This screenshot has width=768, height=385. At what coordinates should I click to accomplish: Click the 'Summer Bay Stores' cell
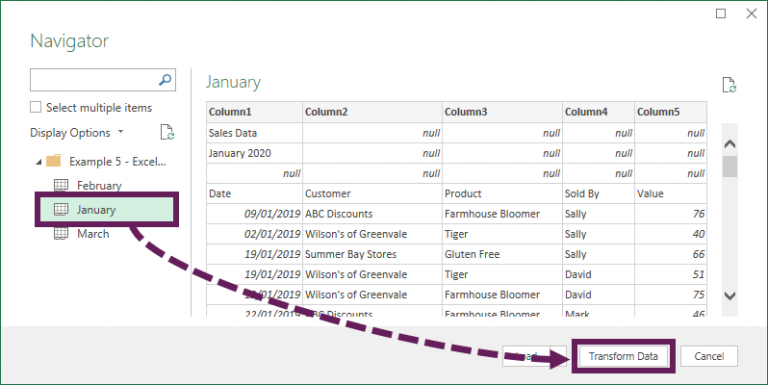[x=372, y=254]
